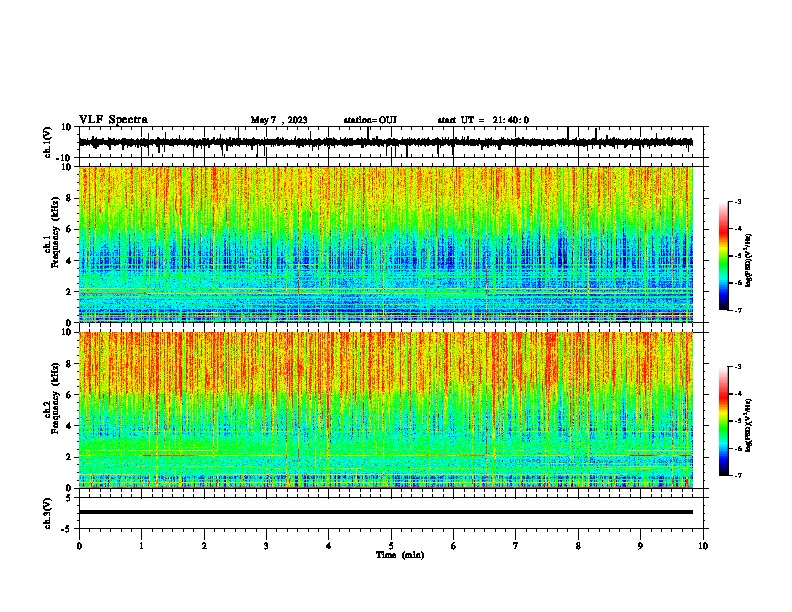
Task: Click the ch.2 color scale bar
Action: point(724,421)
